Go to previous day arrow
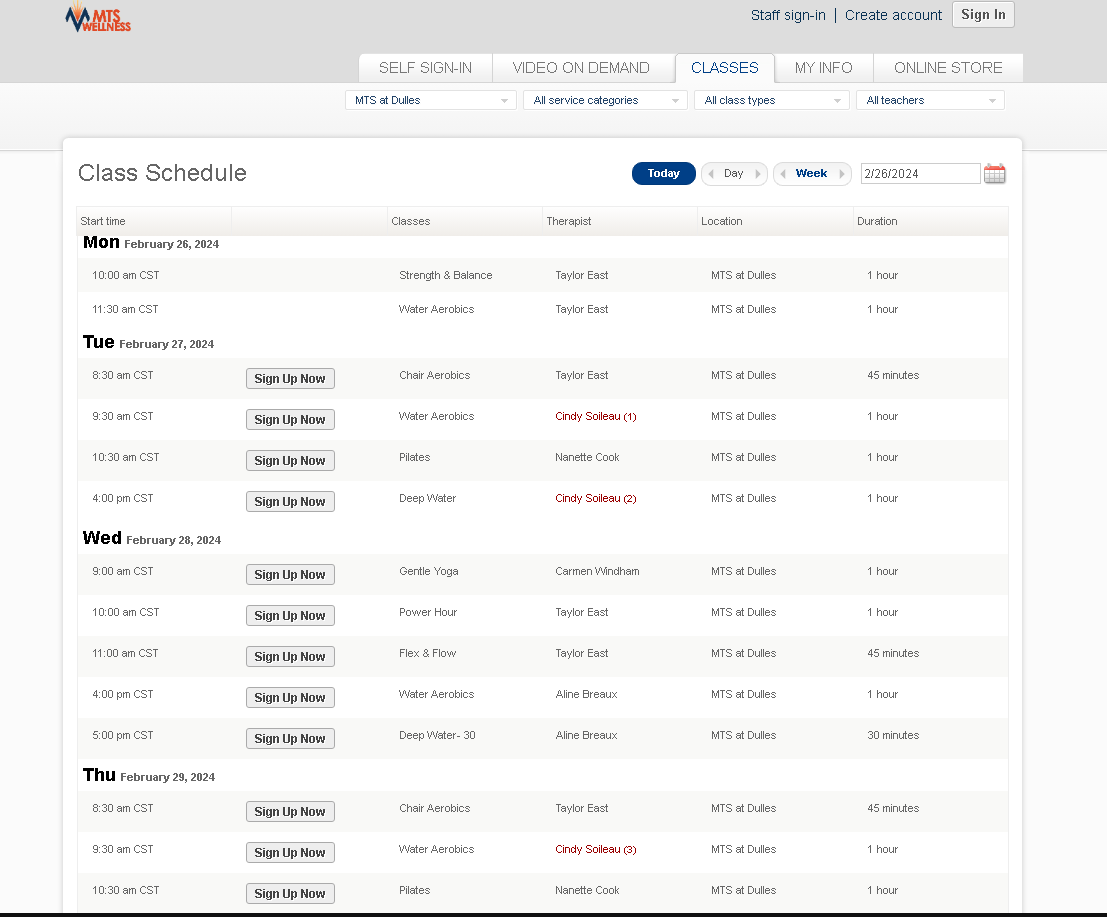 pyautogui.click(x=711, y=174)
